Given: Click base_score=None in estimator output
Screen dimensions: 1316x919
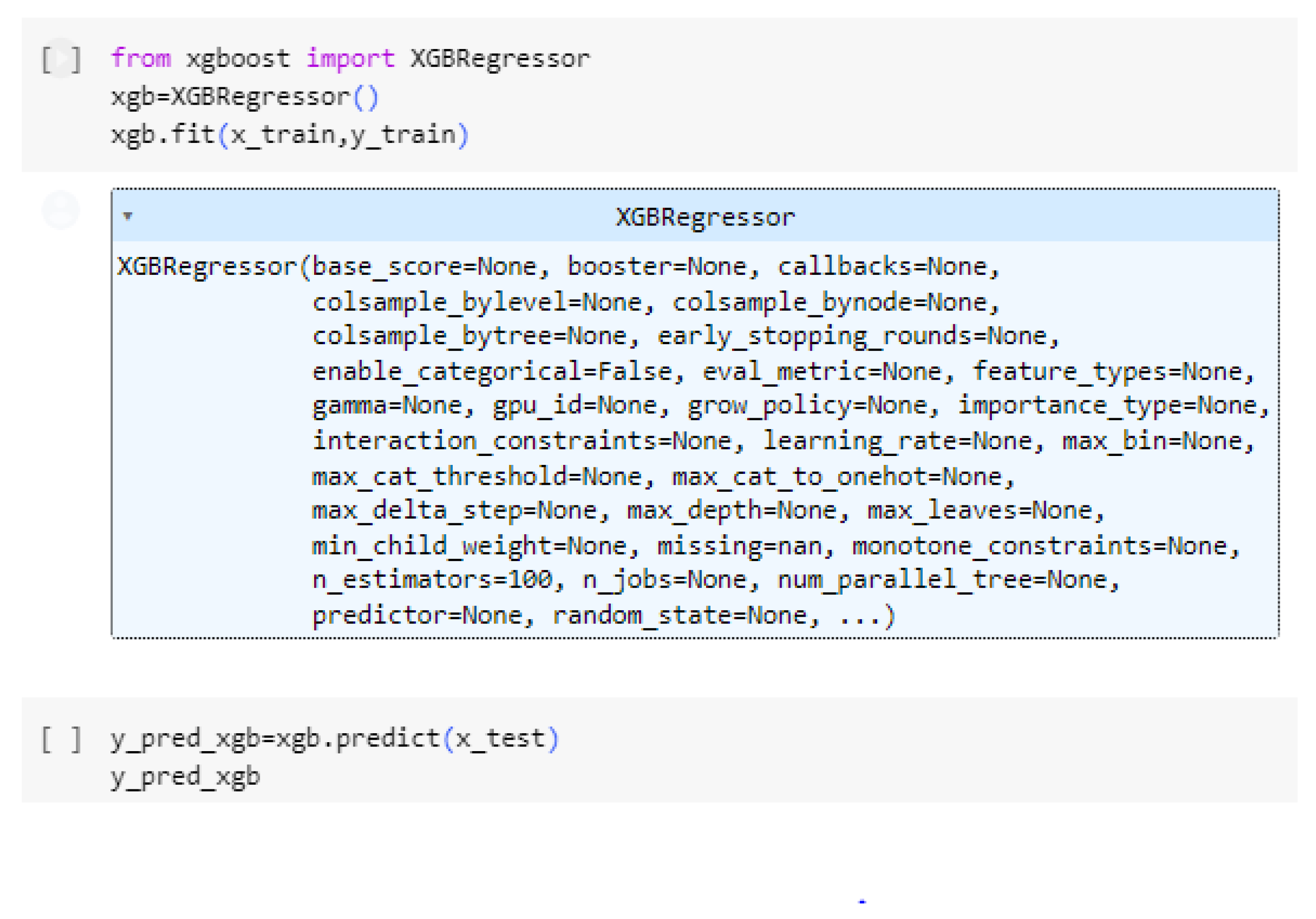Looking at the screenshot, I should [x=424, y=266].
